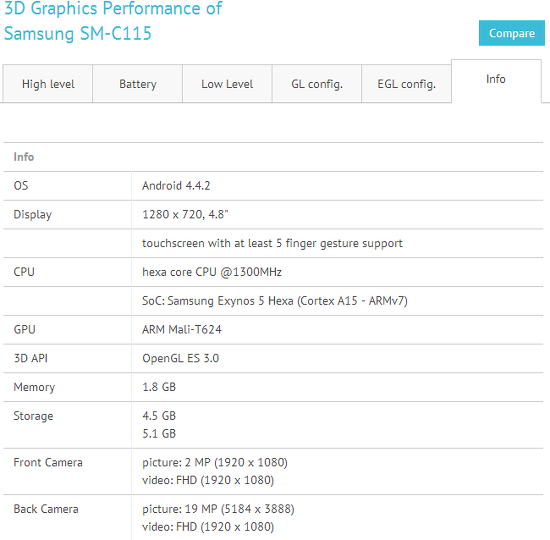Select the Memory row label
550x540 pixels.
34,387
